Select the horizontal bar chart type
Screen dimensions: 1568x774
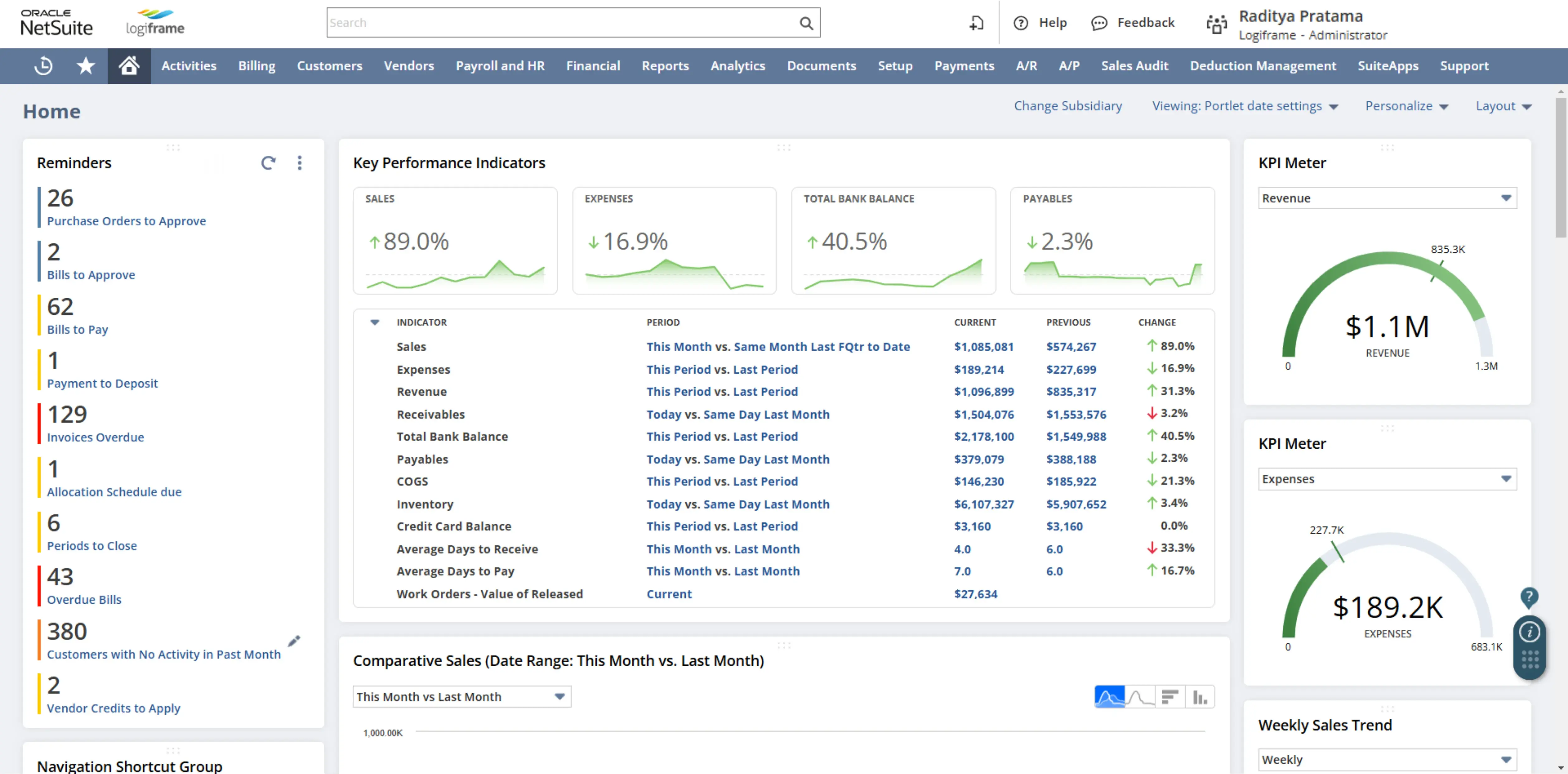[1170, 696]
